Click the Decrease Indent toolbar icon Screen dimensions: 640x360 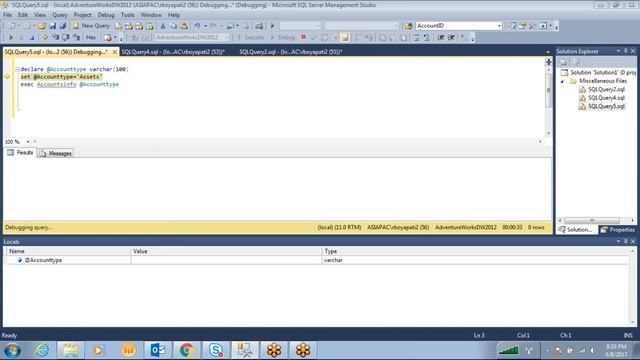441,38
